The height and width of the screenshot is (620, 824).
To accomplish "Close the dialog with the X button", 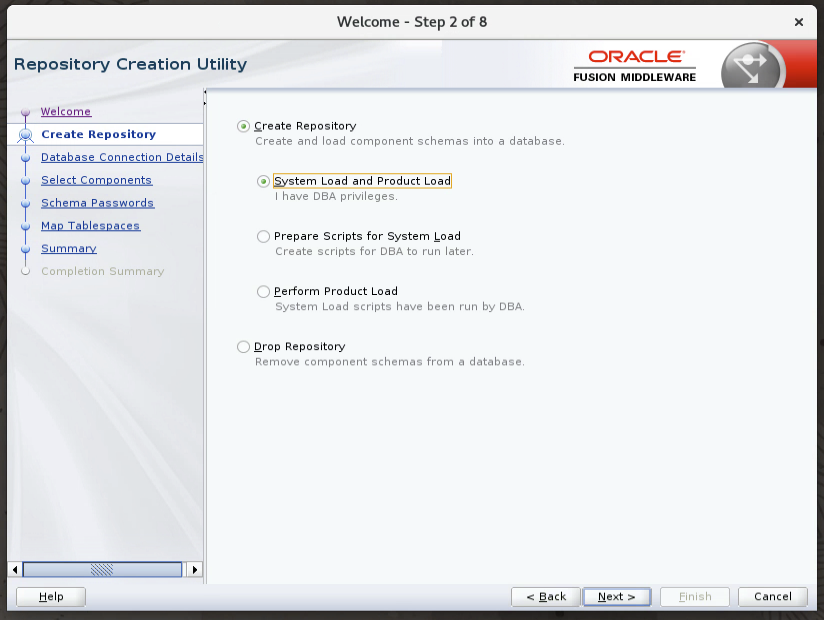I will [x=799, y=22].
